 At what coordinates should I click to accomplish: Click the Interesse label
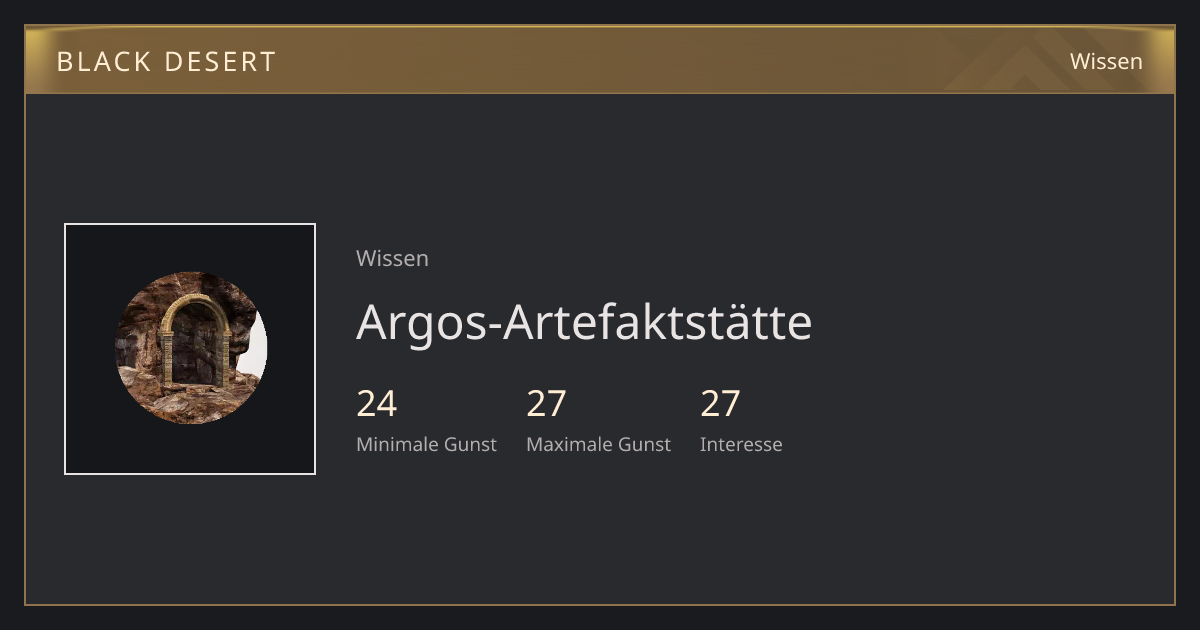pyautogui.click(x=741, y=444)
